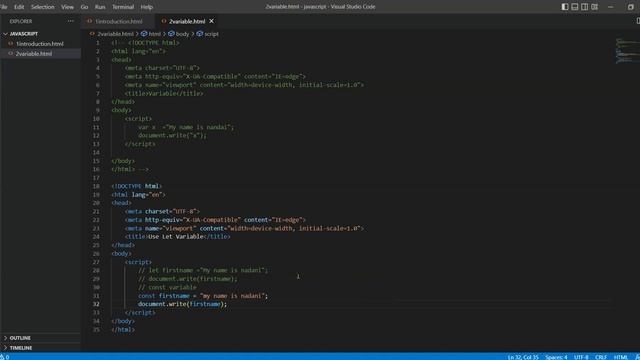The height and width of the screenshot is (360, 640).
Task: Restore down the window
Action: (631, 7)
